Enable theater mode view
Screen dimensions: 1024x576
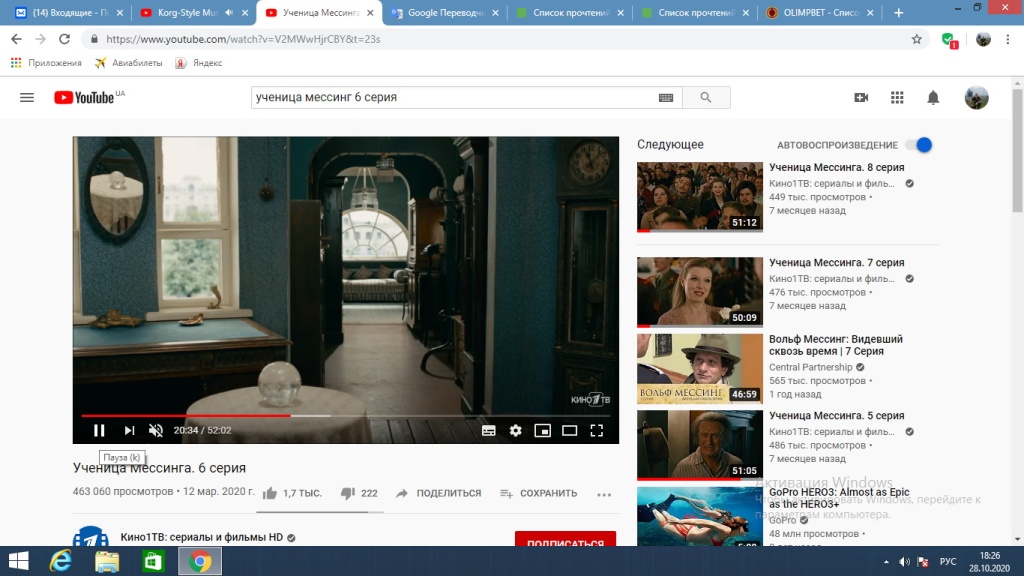569,430
